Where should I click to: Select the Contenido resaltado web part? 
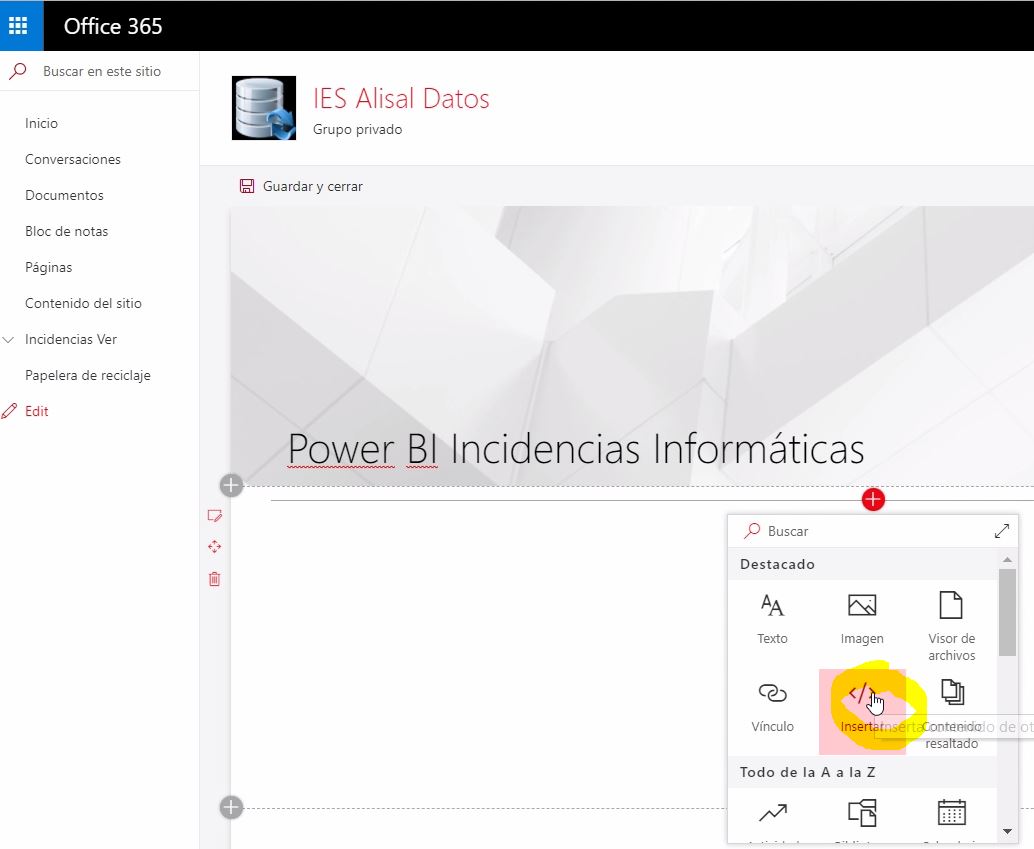[952, 714]
